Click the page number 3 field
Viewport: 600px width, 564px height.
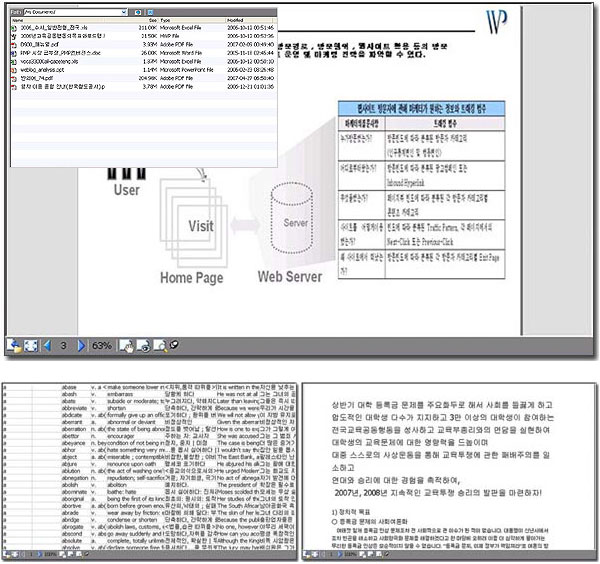point(64,346)
